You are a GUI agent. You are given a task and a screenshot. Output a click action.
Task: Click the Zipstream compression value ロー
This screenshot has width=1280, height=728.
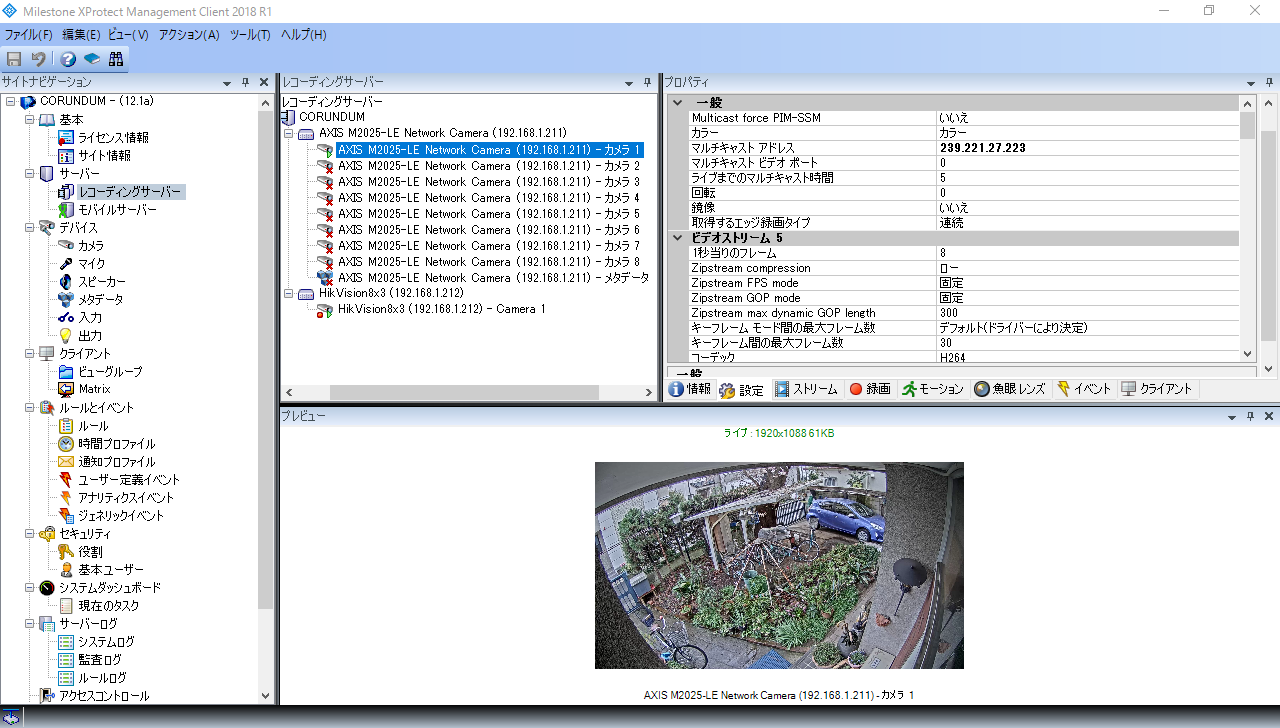(1088, 268)
